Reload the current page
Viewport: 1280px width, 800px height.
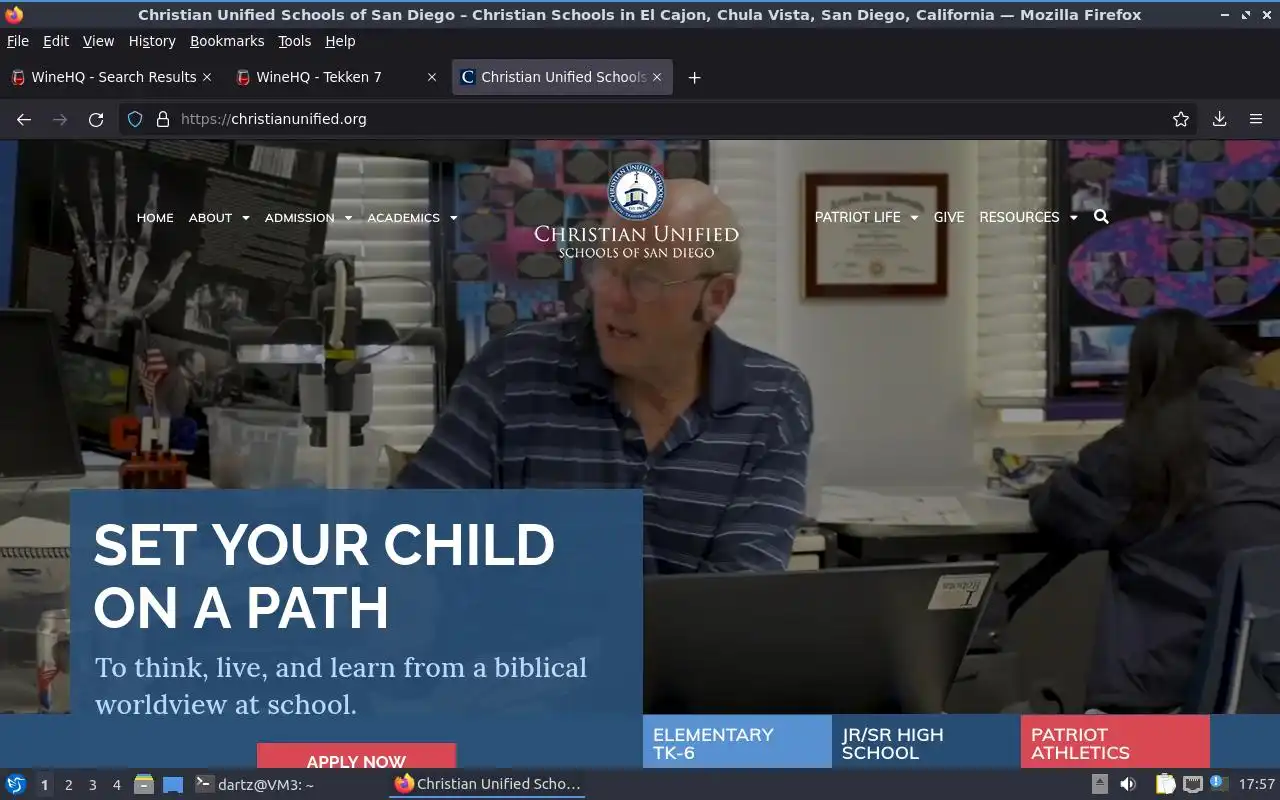click(x=96, y=119)
